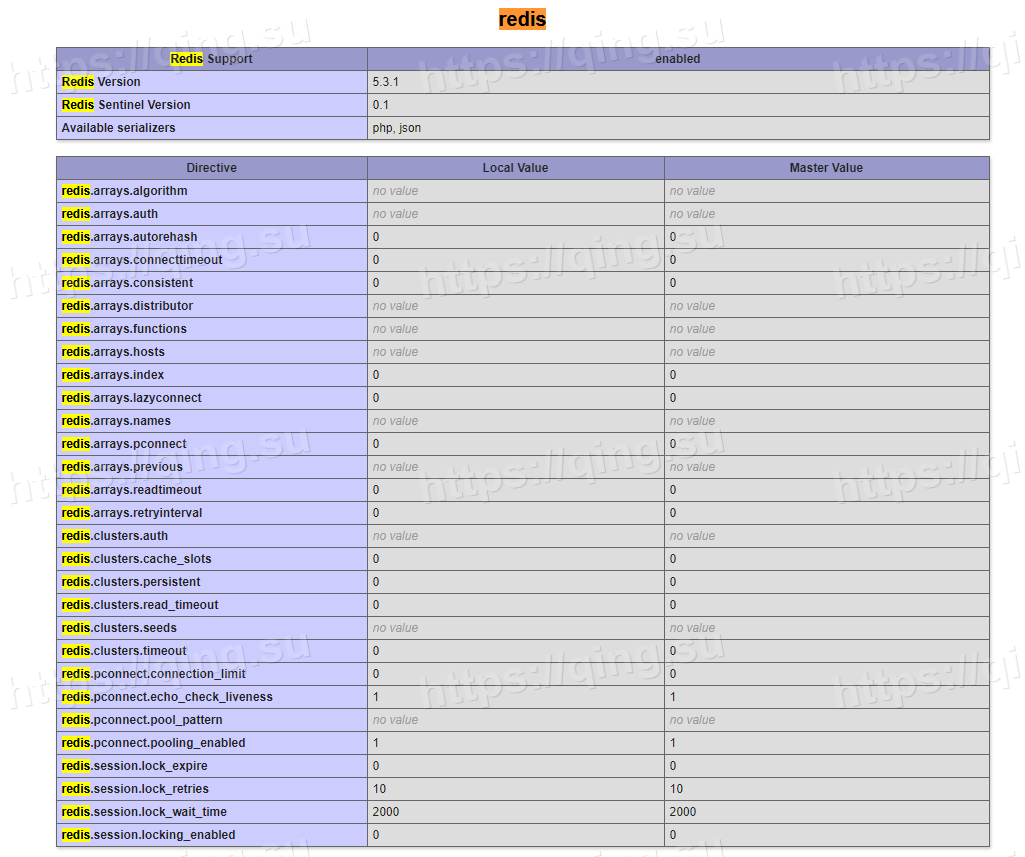Select redis.session.lock_retries directive
Screen dimensions: 1025x857
click(135, 789)
